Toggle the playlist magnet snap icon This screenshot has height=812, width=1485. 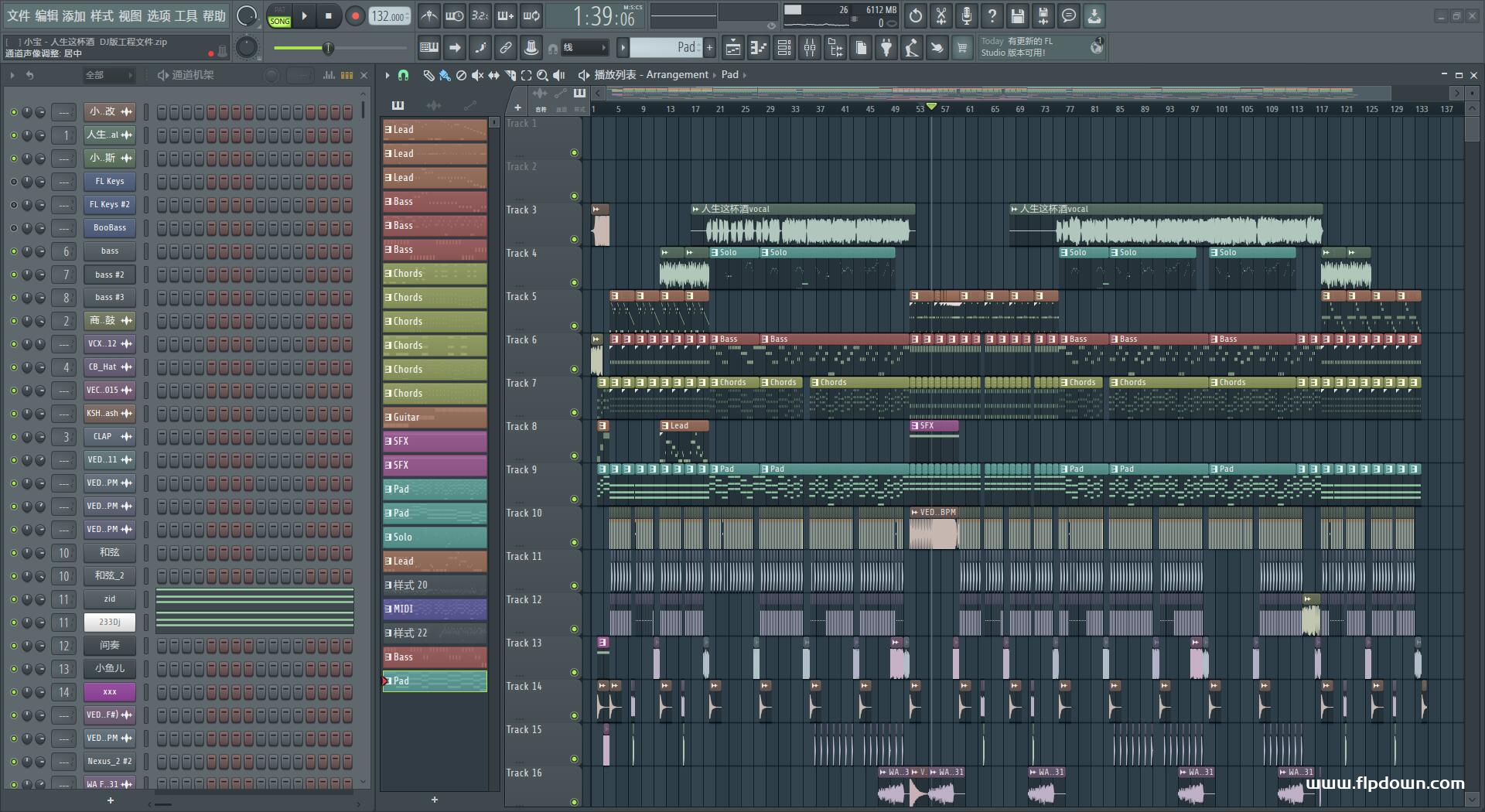coord(403,75)
